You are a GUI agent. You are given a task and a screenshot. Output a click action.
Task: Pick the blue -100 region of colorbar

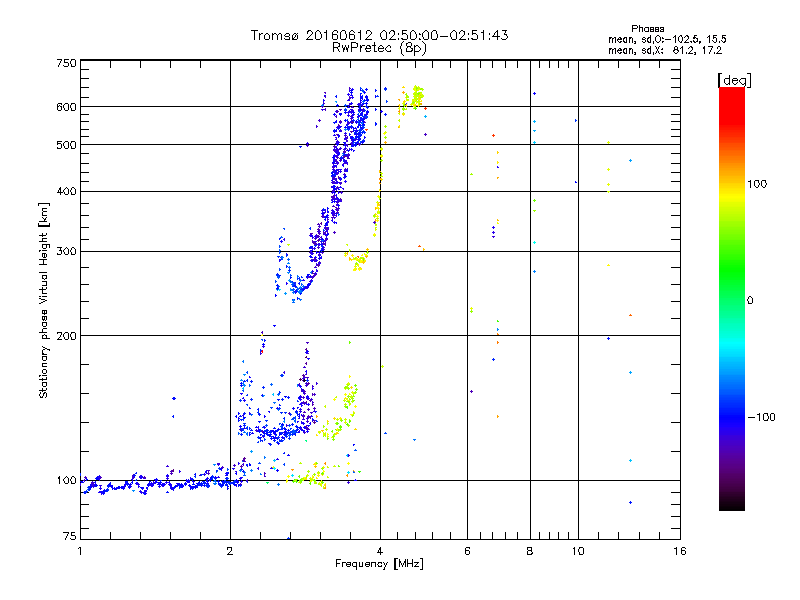pyautogui.click(x=731, y=416)
